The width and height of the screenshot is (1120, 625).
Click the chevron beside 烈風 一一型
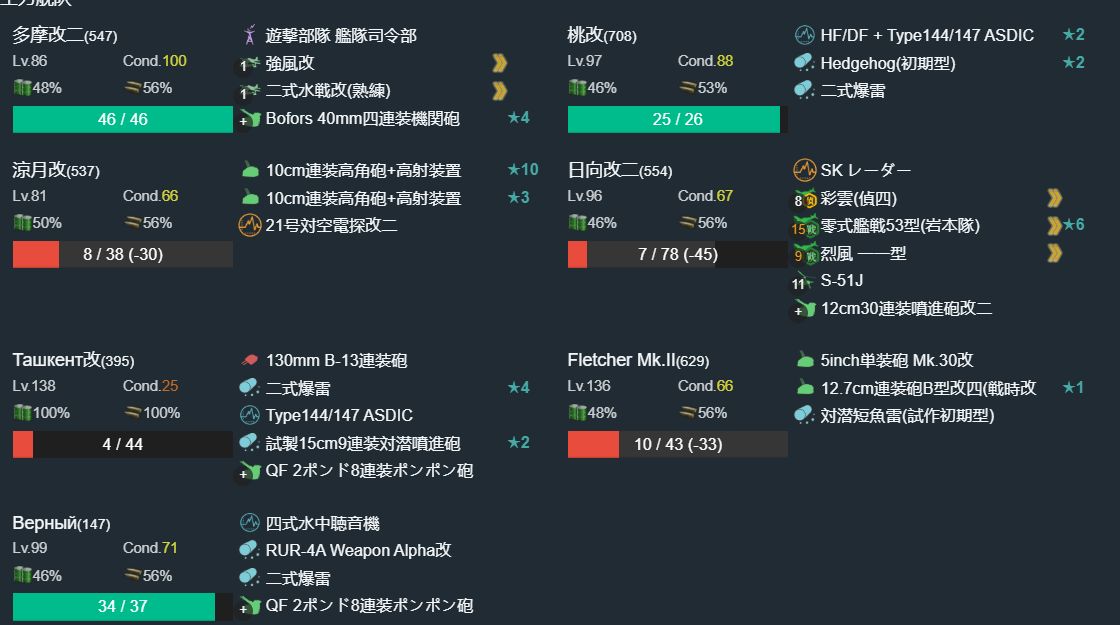point(1053,254)
